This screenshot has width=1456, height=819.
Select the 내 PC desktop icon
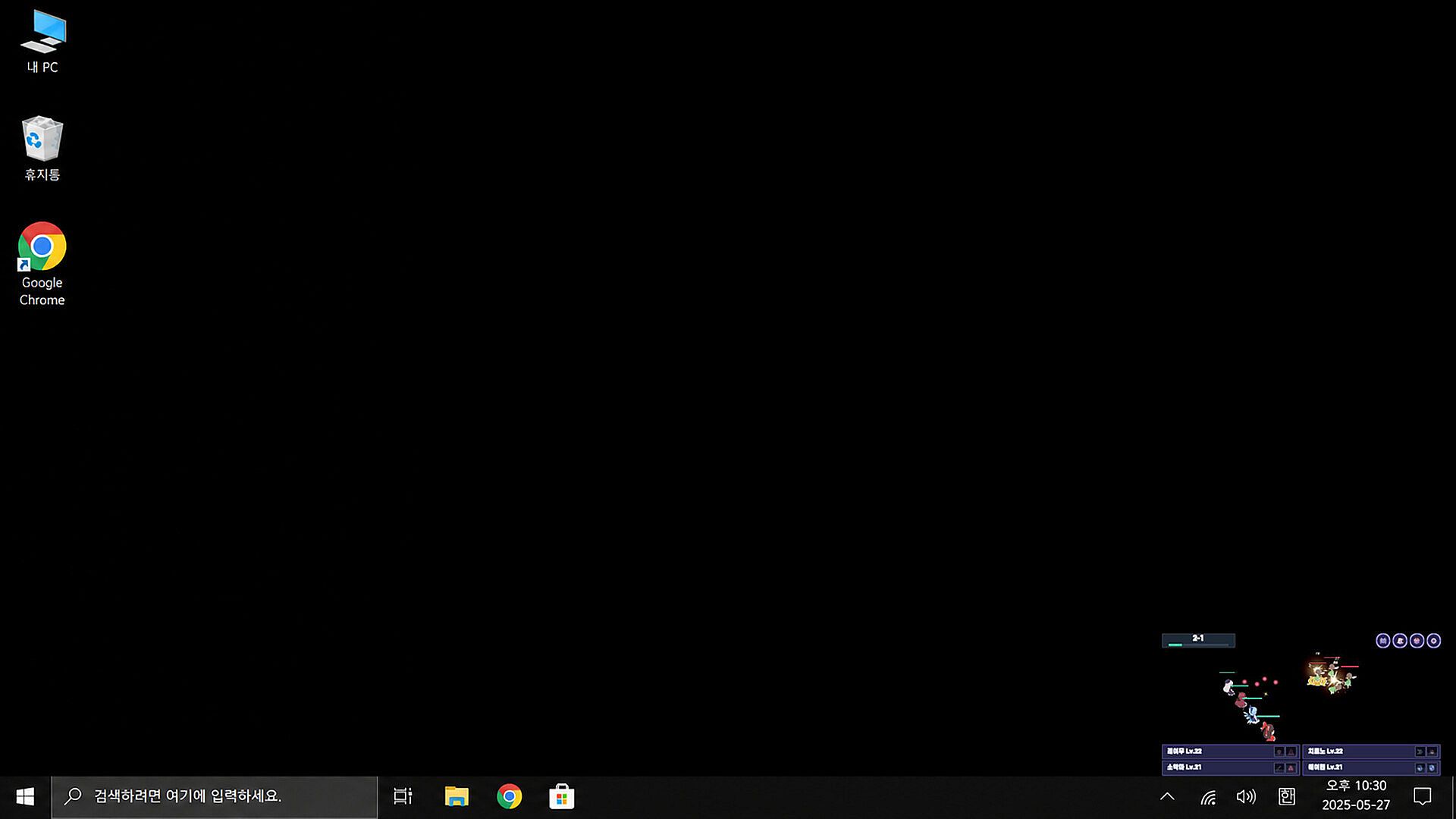coord(42,42)
